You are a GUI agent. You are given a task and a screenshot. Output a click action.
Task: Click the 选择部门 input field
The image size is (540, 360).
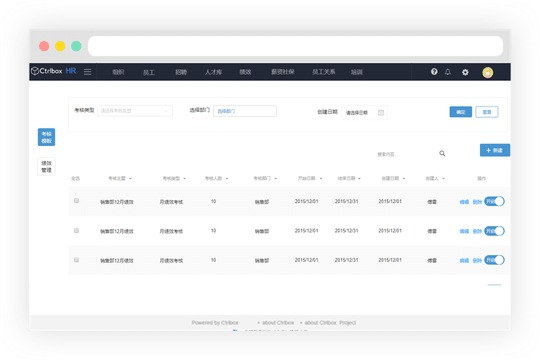(x=245, y=111)
